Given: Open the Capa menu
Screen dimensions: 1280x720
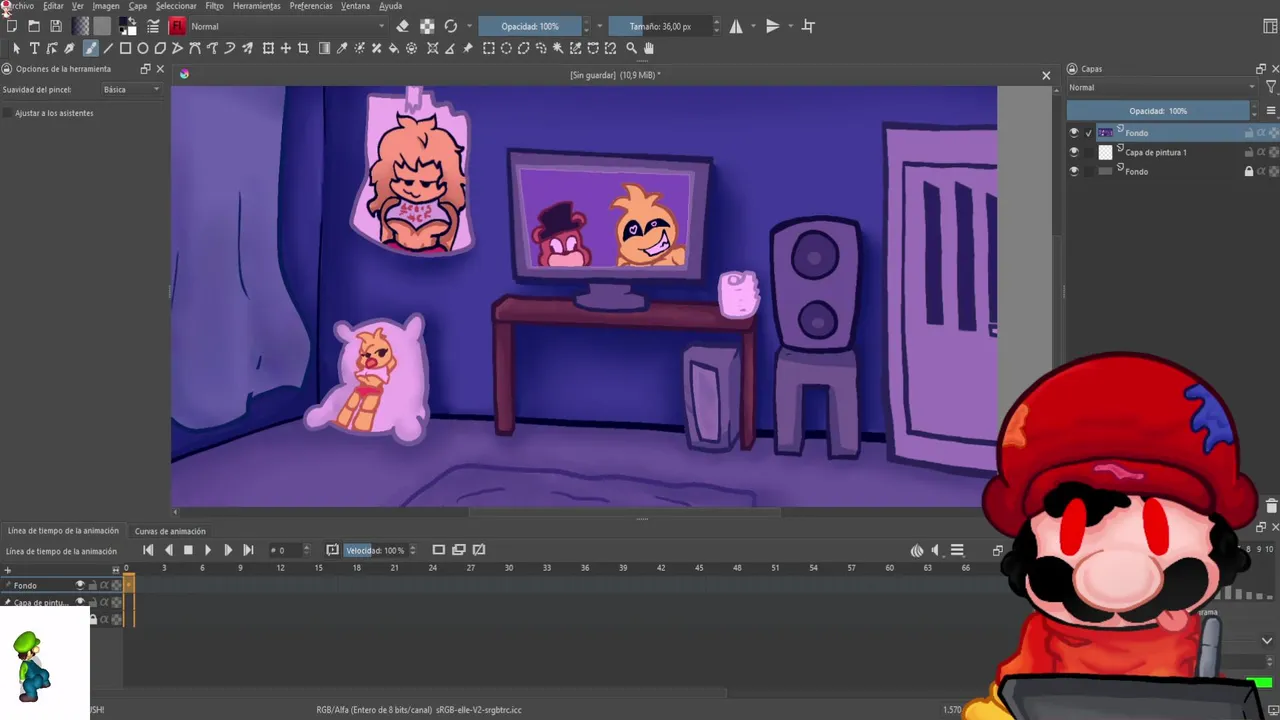Looking at the screenshot, I should click(137, 6).
